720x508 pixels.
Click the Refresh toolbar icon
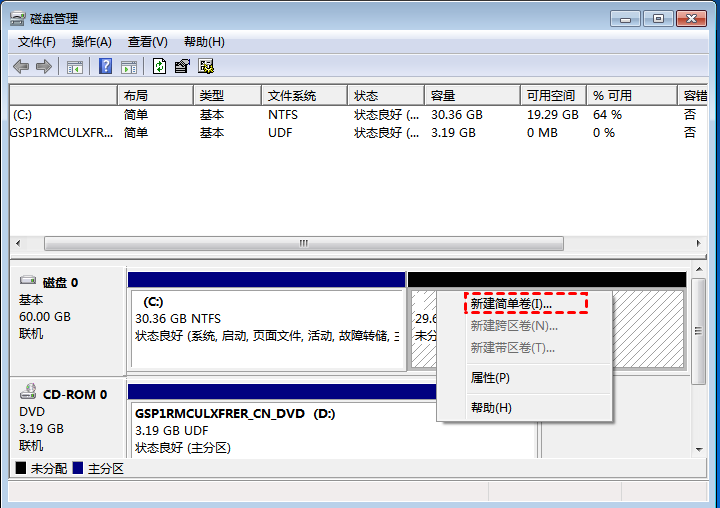159,66
